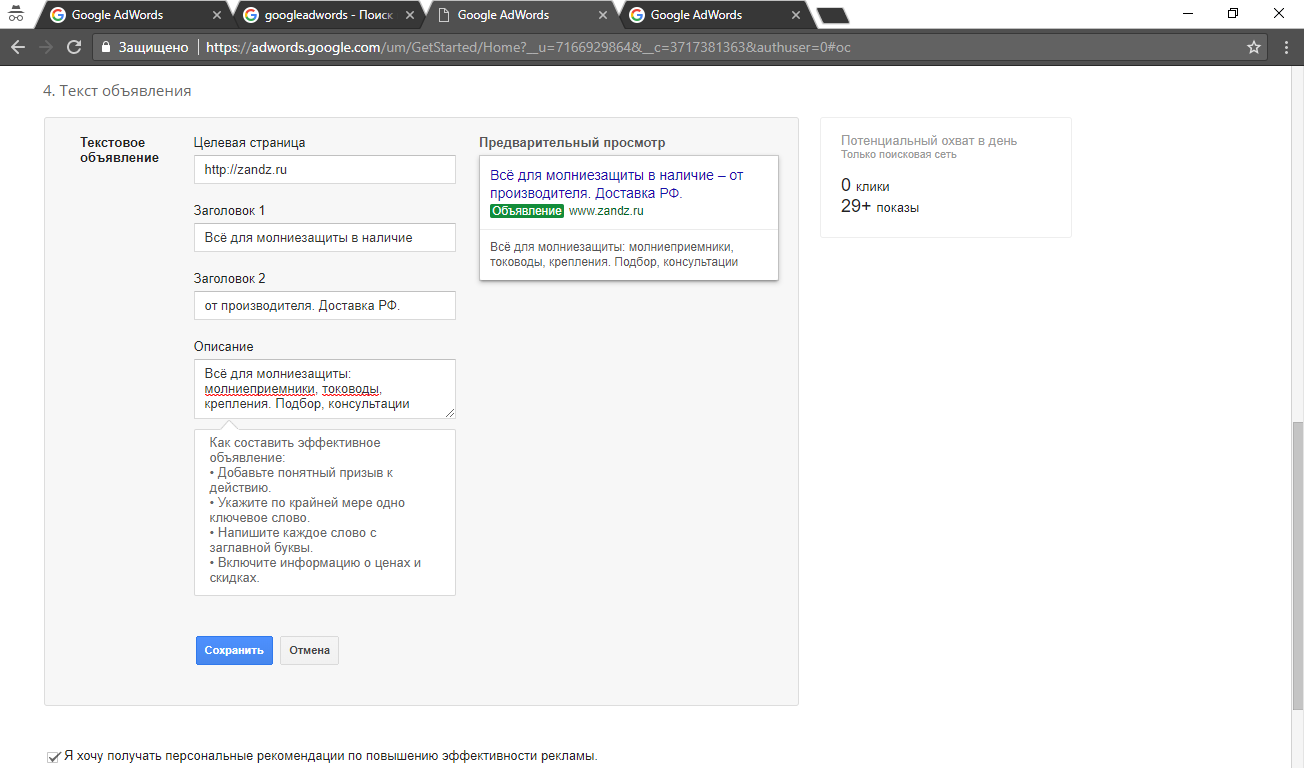Bookmark page with the star icon
Screen dimensions: 1304x768
(1254, 47)
